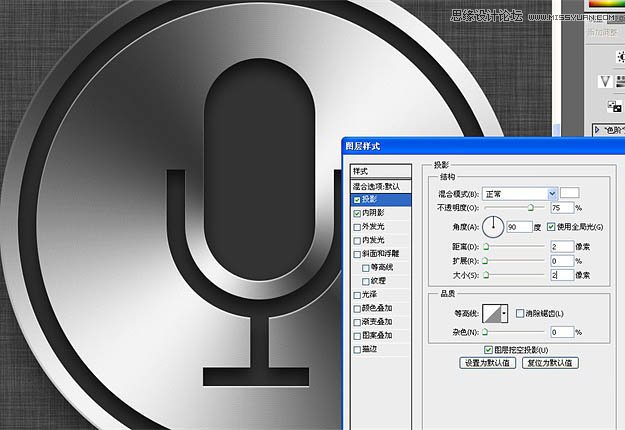Image resolution: width=625 pixels, height=430 pixels.
Task: Uncheck 使用全局光 use global light
Action: coord(551,227)
